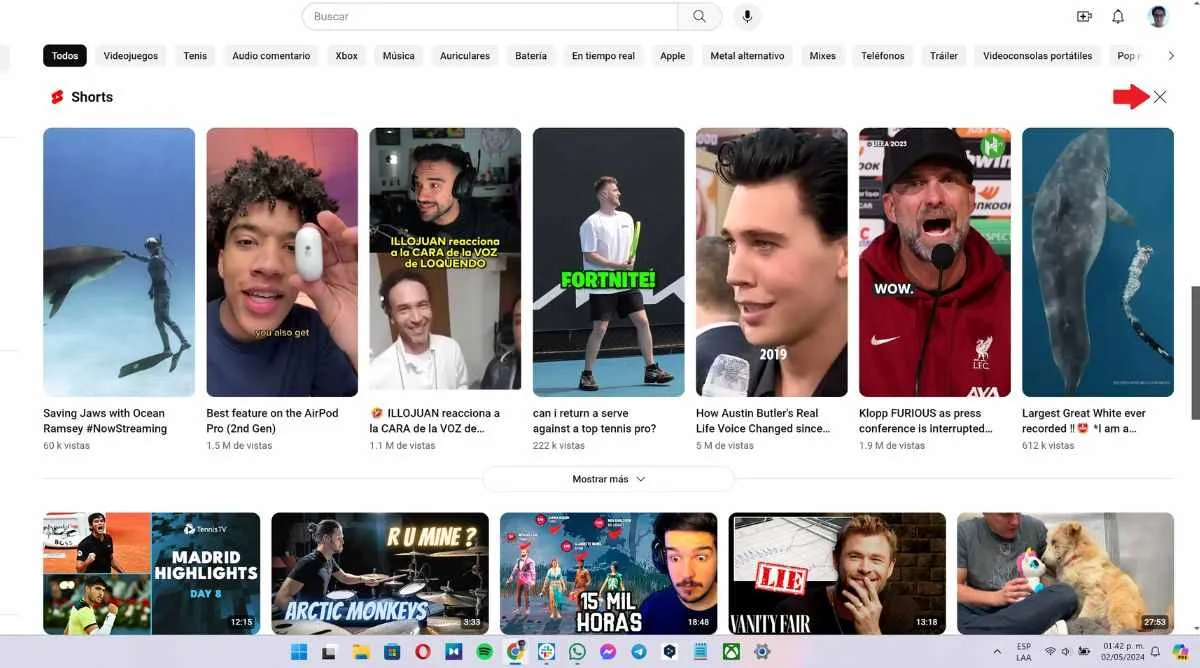Select the Tenis filter chip

point(195,56)
